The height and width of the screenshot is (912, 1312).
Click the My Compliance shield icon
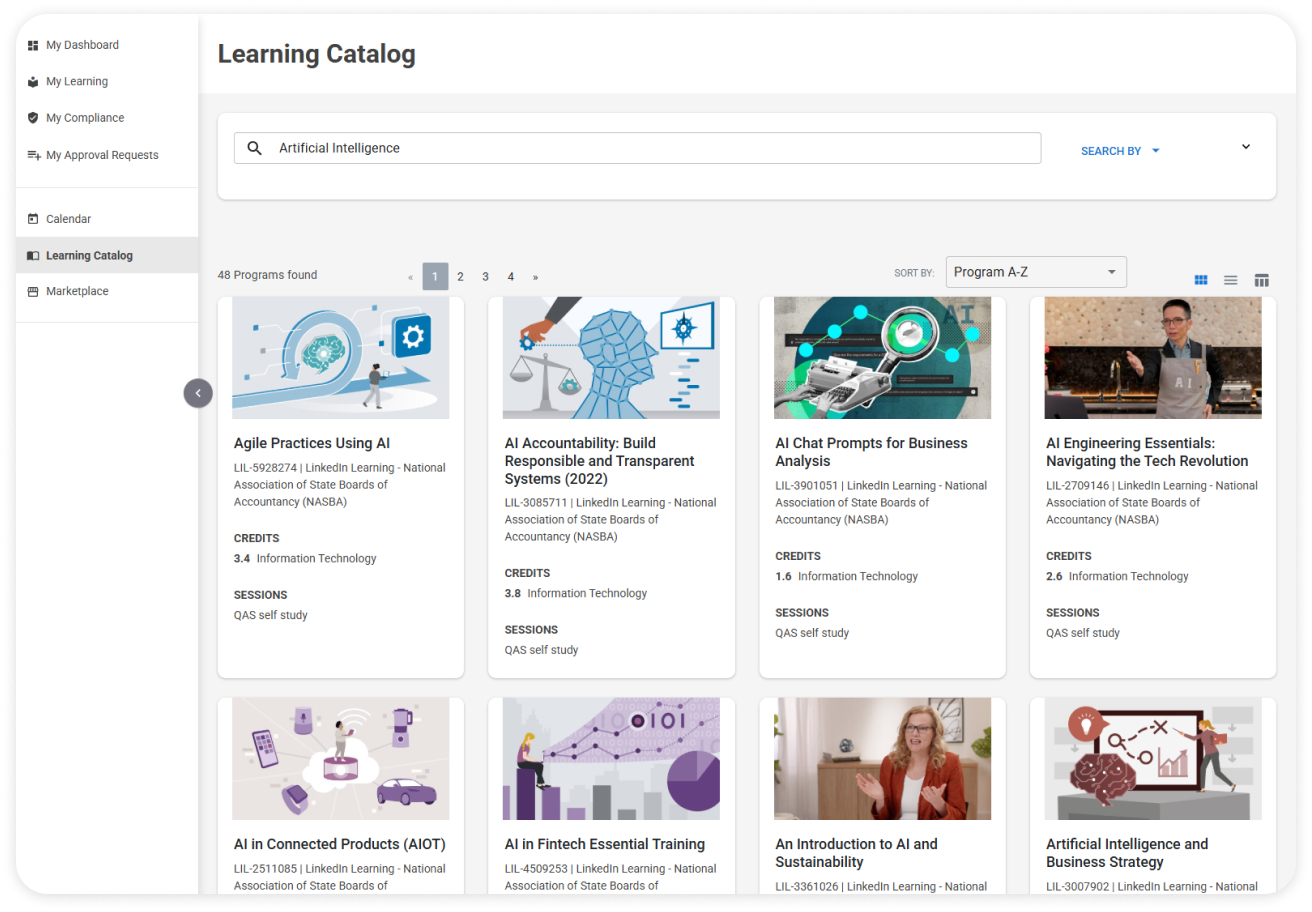point(33,118)
